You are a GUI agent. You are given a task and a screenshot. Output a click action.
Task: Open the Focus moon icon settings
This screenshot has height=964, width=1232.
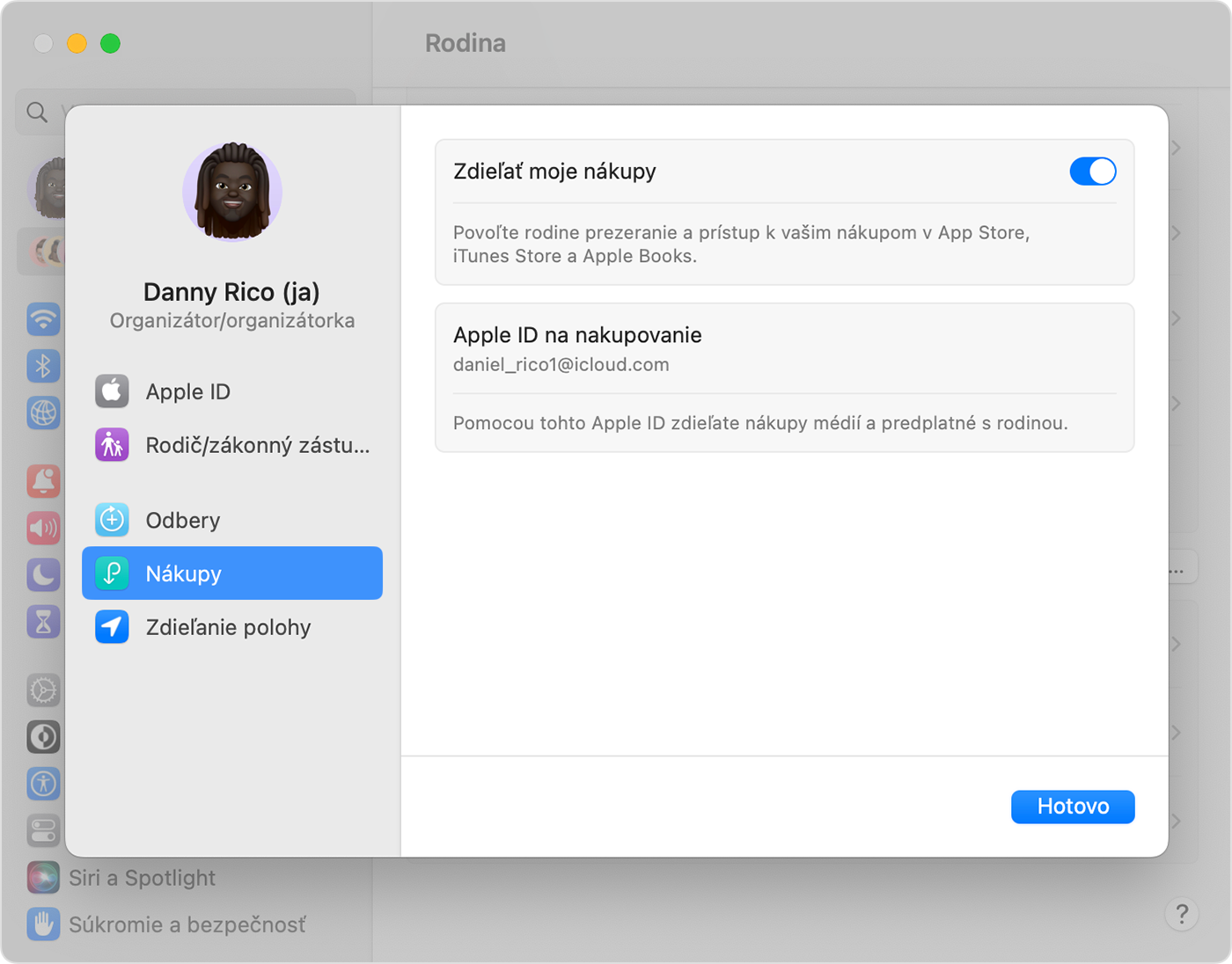(43, 575)
